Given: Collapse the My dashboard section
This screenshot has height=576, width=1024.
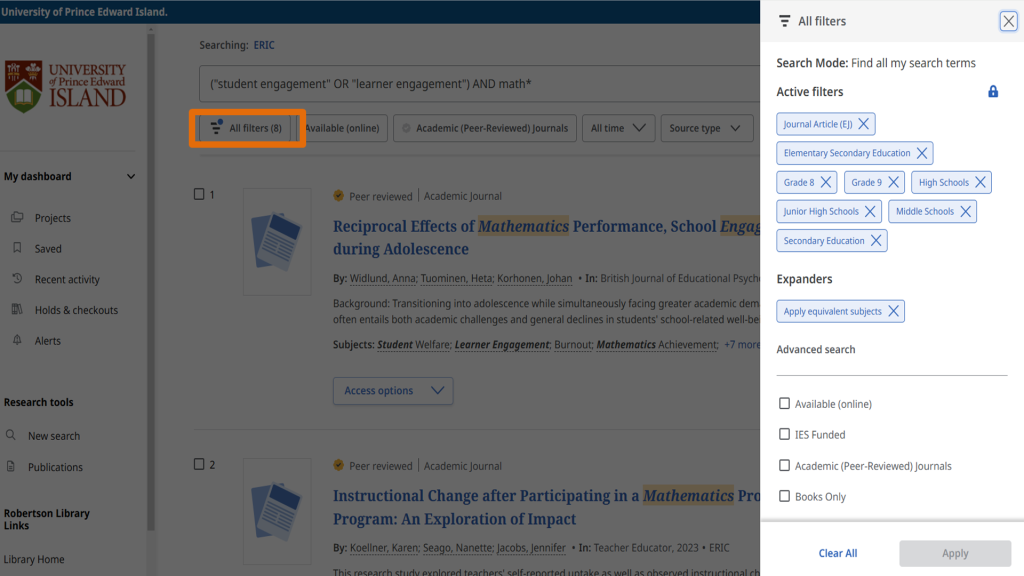Looking at the screenshot, I should click(130, 177).
